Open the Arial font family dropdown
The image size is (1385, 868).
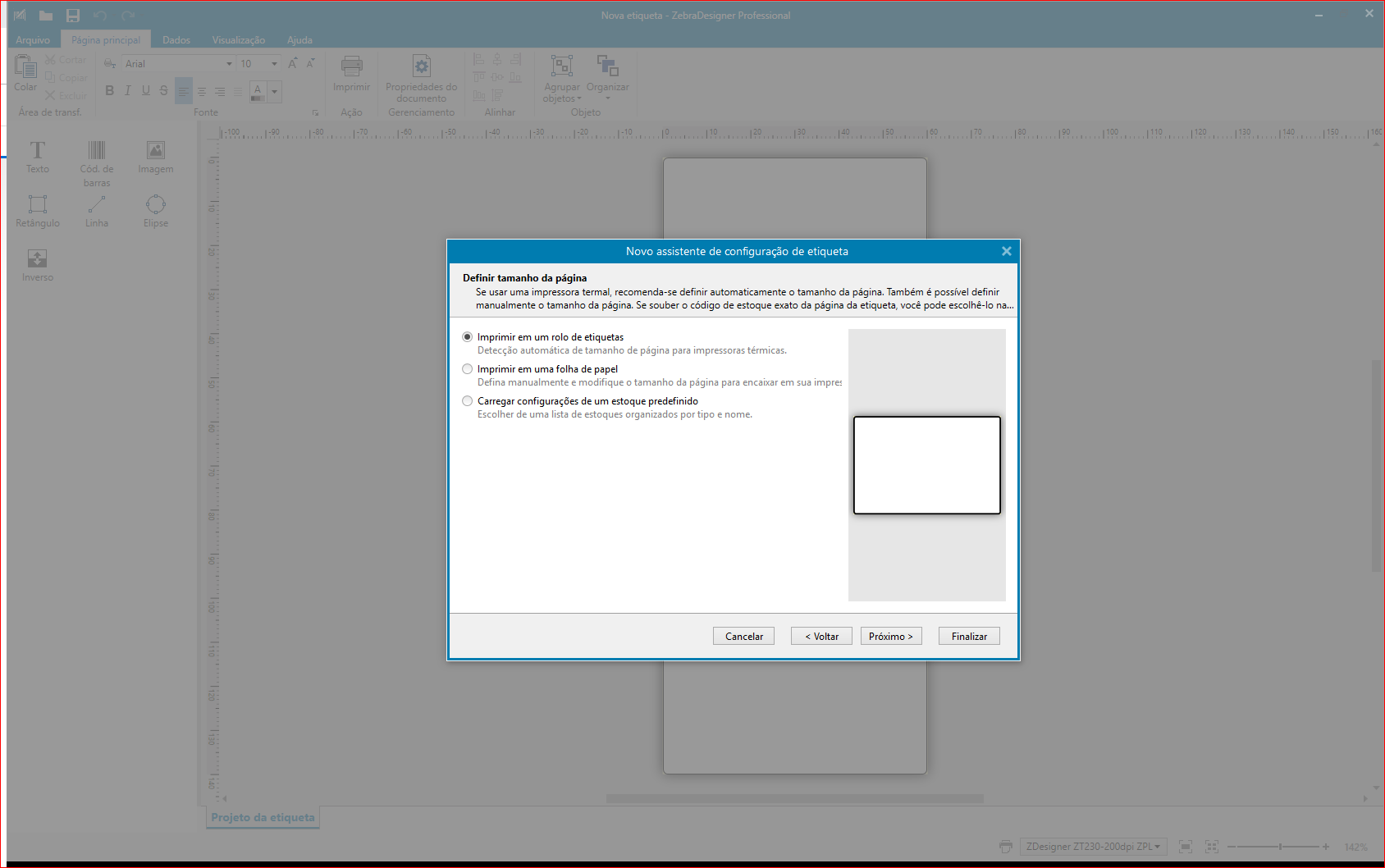(229, 63)
